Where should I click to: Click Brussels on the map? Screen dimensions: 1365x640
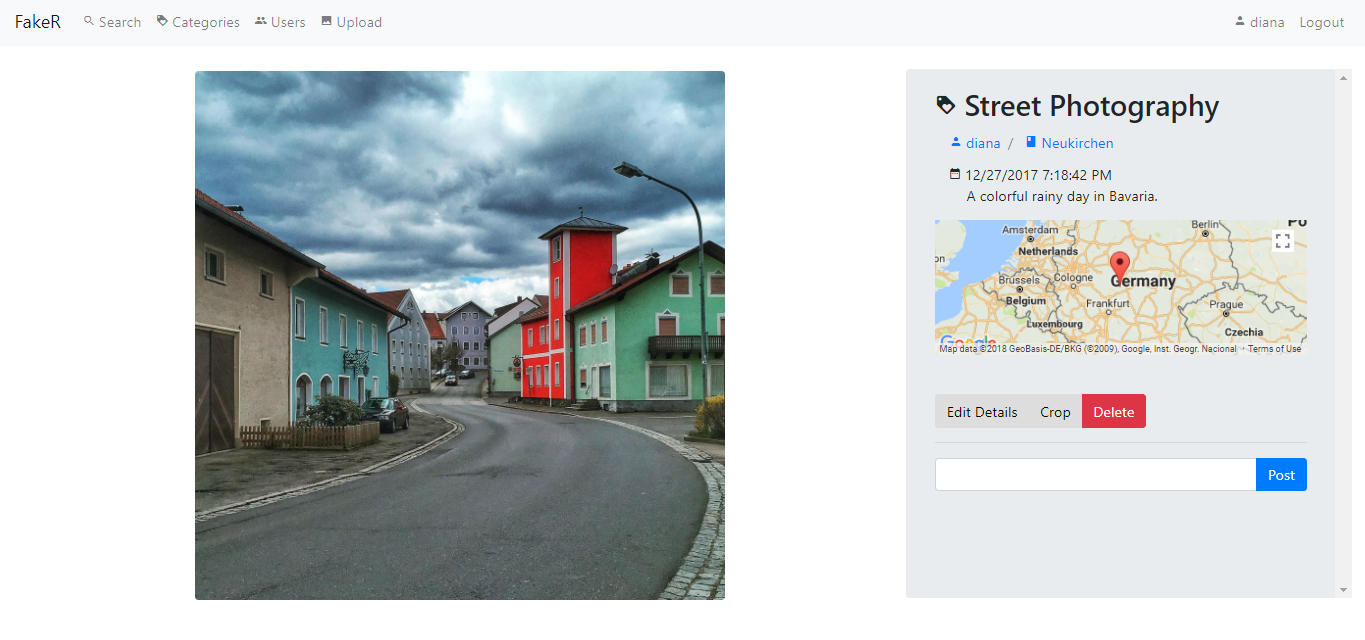tap(1019, 281)
